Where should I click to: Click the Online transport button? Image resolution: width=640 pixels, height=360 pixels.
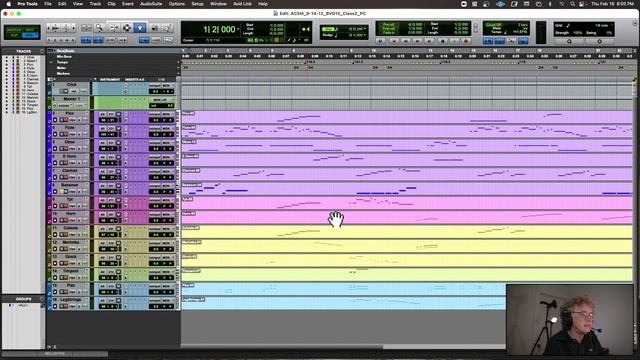pos(380,41)
